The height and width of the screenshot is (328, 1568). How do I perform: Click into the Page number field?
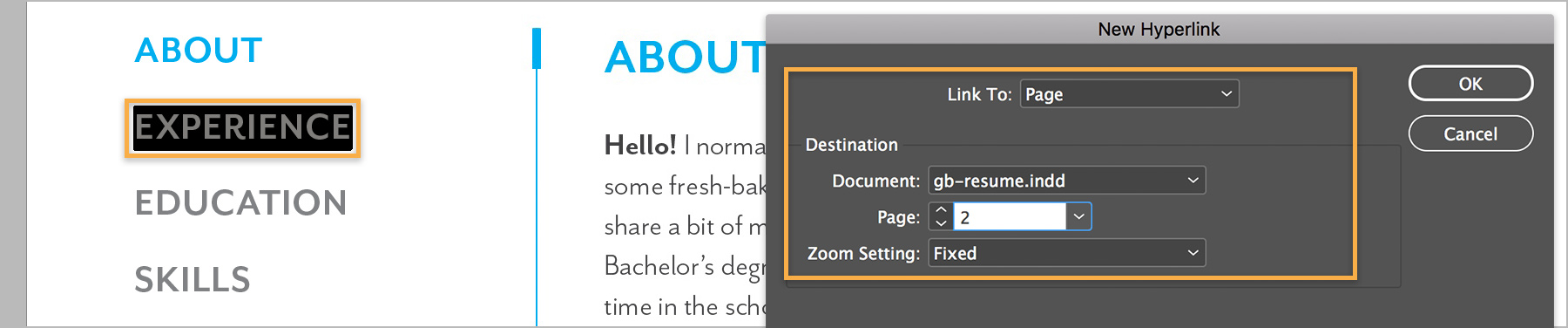pos(1010,216)
